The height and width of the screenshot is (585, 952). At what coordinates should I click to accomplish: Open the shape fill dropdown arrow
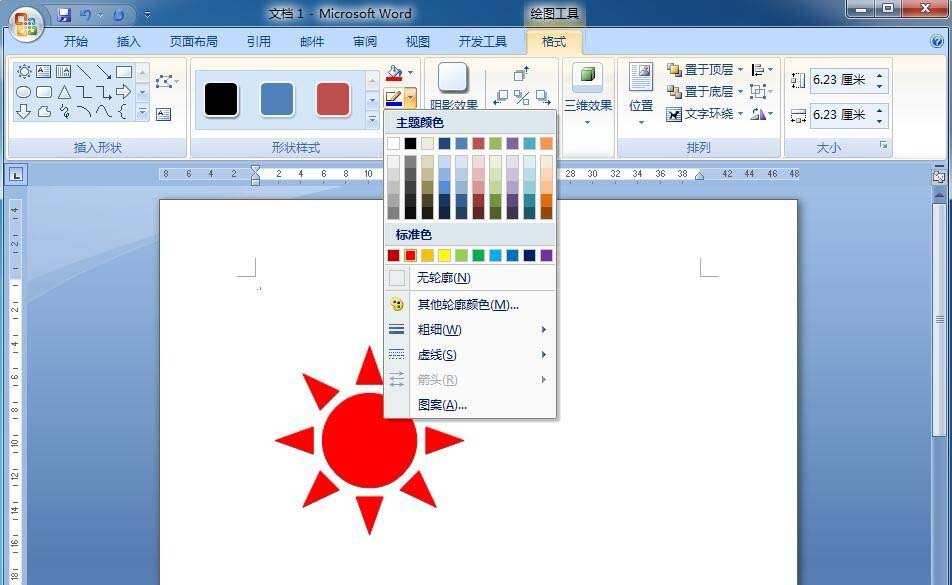click(411, 73)
